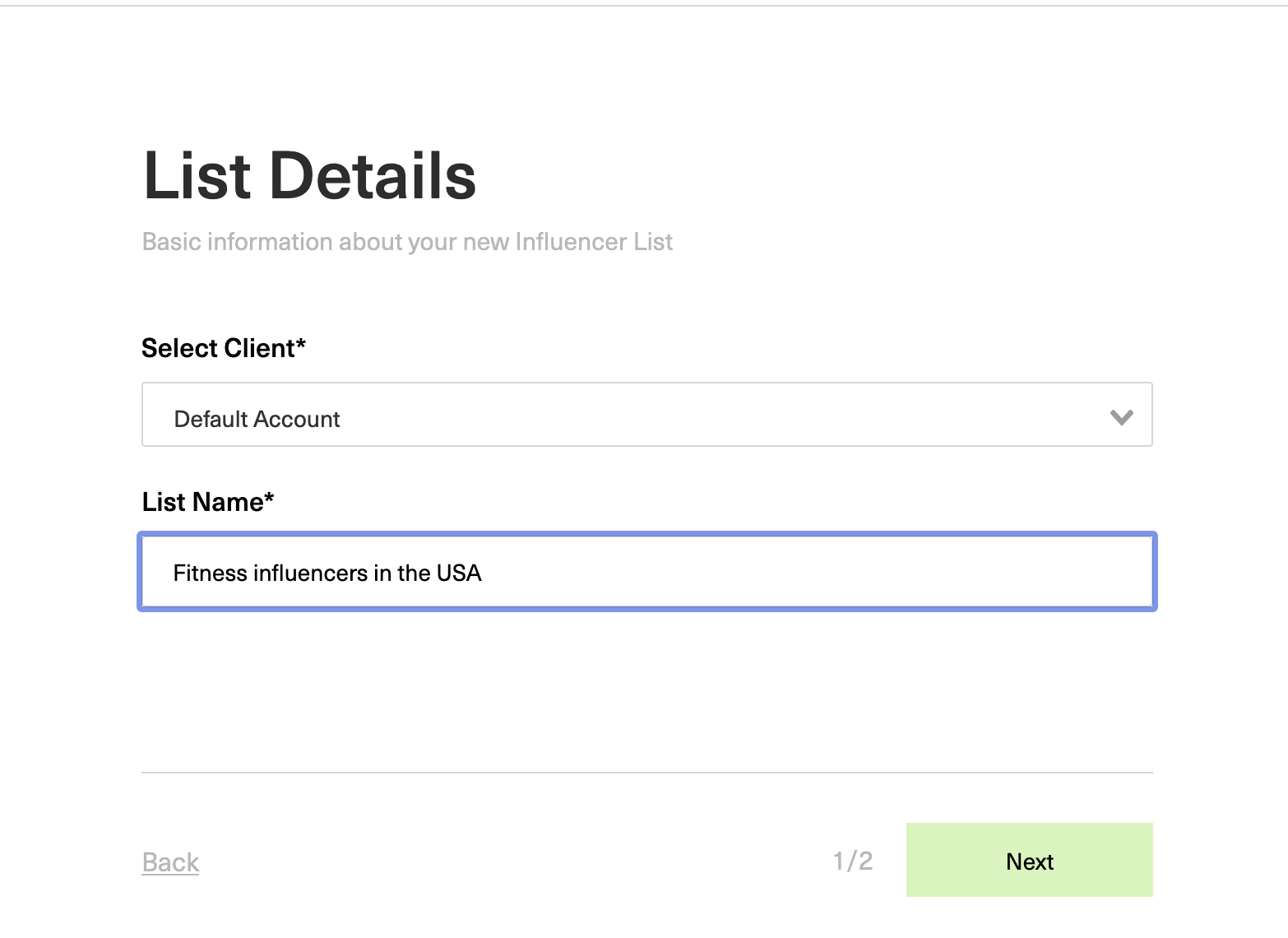Click 'Influencer List' in the subtitle text
1288x938 pixels.
pos(594,242)
